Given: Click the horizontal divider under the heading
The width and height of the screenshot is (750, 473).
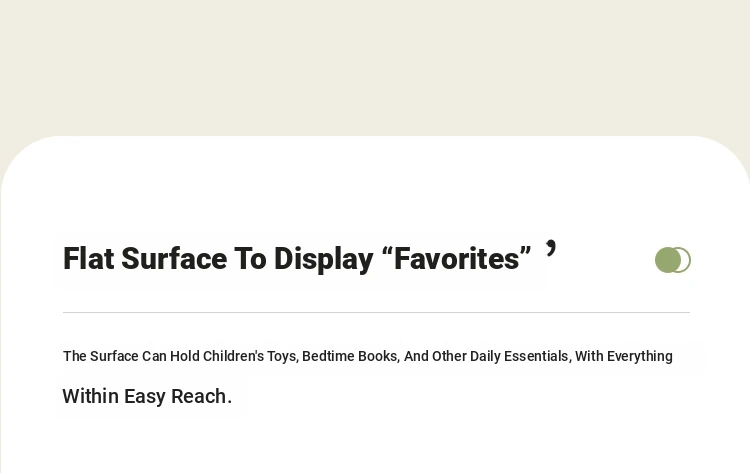Looking at the screenshot, I should click(376, 312).
